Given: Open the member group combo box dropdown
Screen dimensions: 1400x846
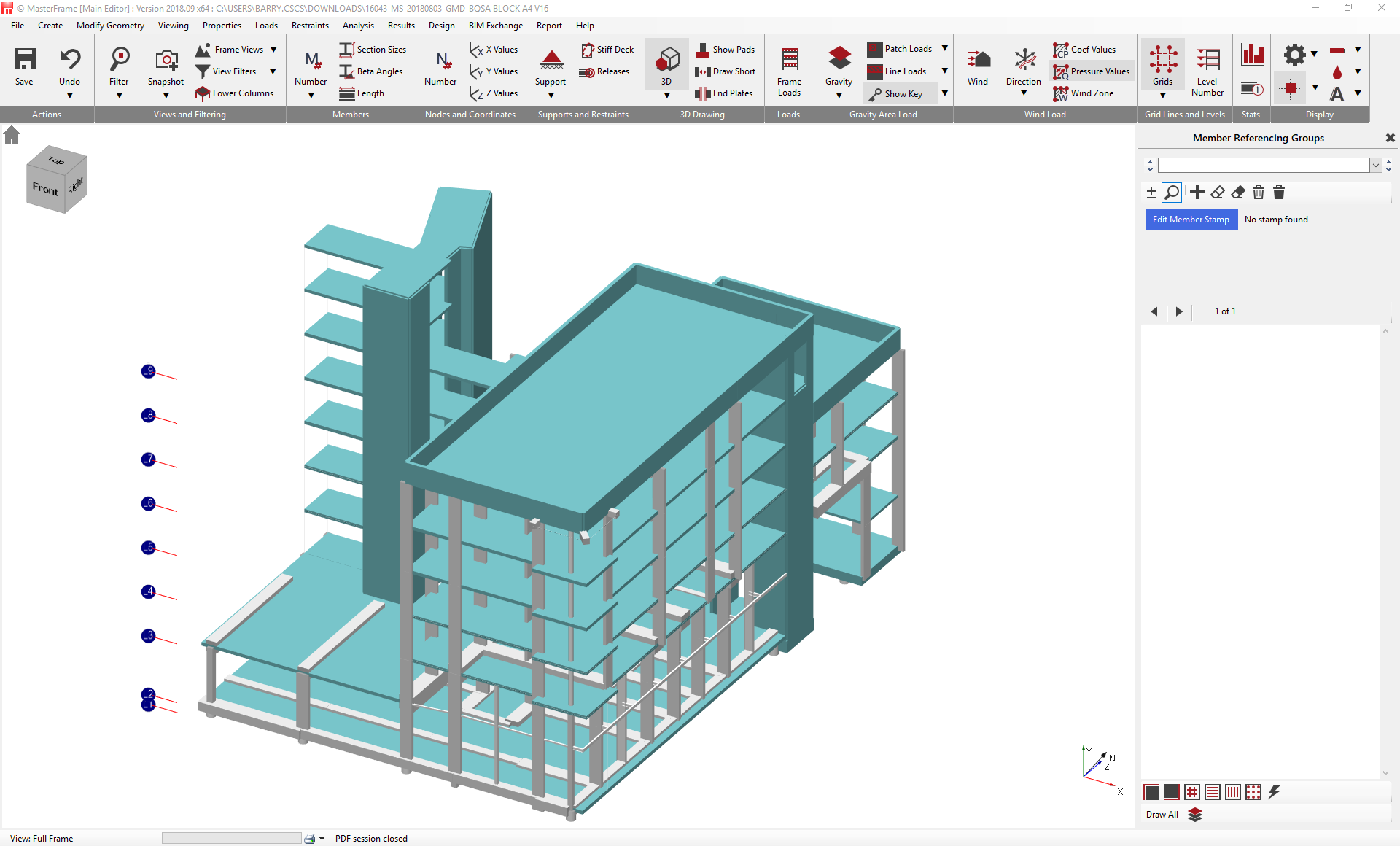Looking at the screenshot, I should tap(1376, 166).
